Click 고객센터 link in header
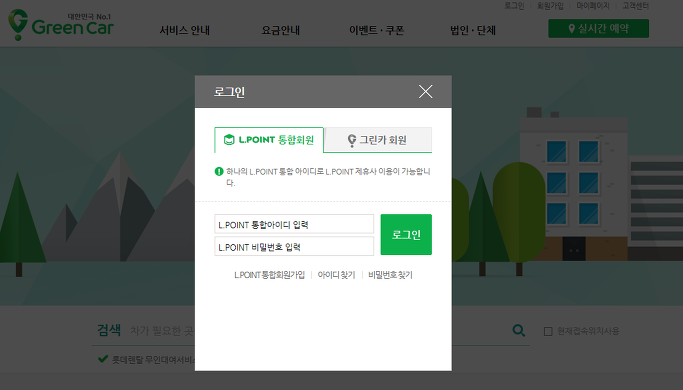Image resolution: width=683 pixels, height=390 pixels. click(x=636, y=6)
